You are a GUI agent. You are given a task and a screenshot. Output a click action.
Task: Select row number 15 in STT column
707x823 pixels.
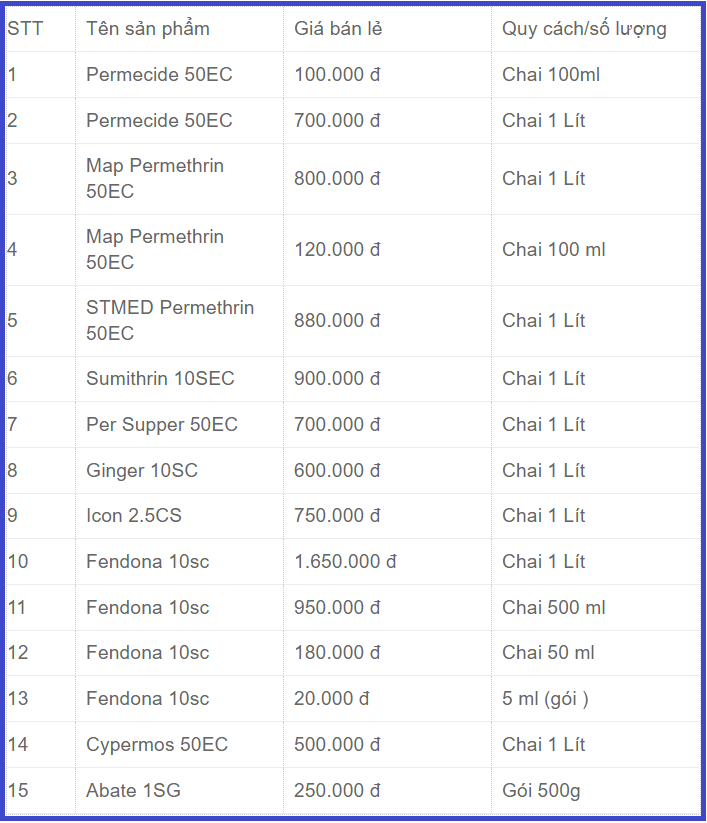tap(18, 791)
